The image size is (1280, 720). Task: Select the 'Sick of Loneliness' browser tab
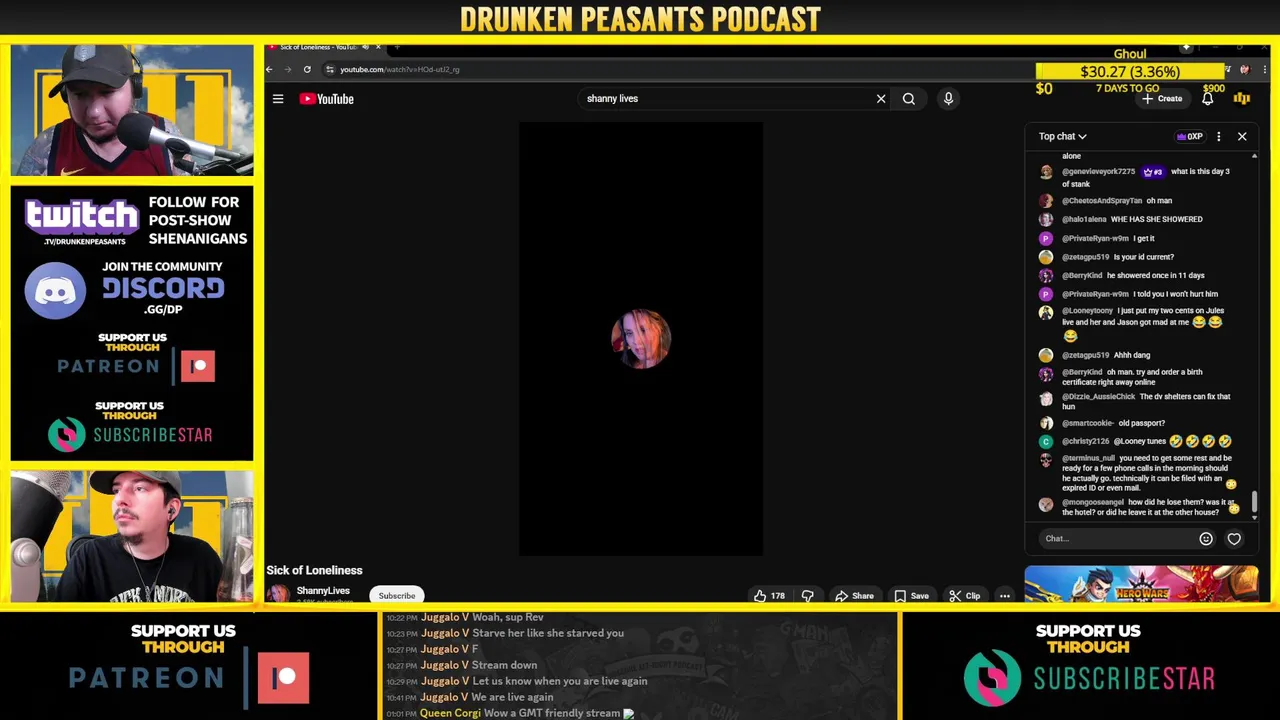318,47
